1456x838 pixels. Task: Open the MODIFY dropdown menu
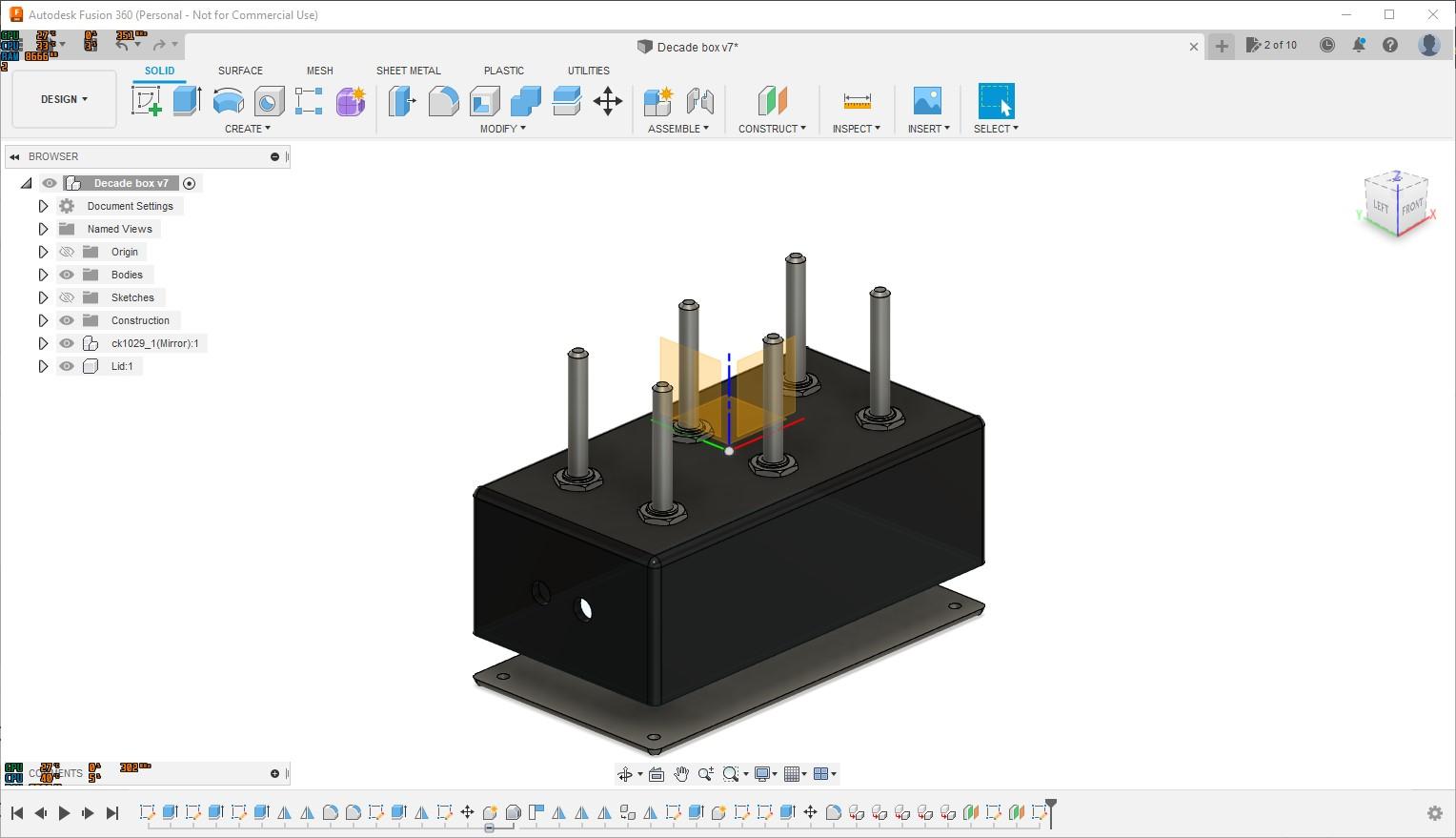click(x=503, y=129)
